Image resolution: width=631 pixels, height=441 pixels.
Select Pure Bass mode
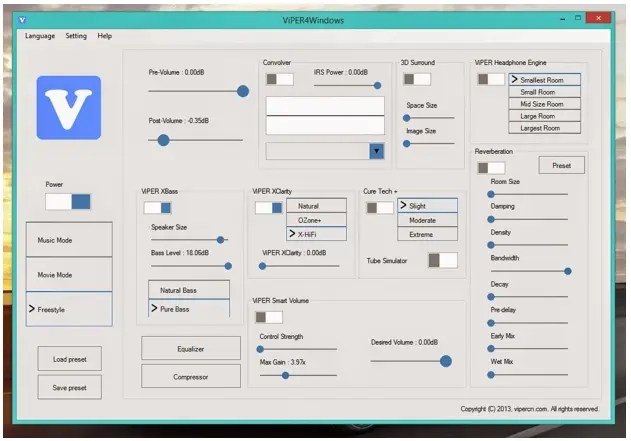189,308
